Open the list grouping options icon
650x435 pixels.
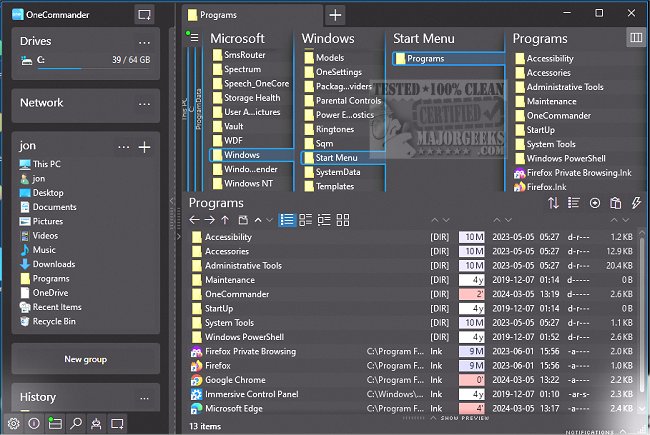tap(574, 203)
